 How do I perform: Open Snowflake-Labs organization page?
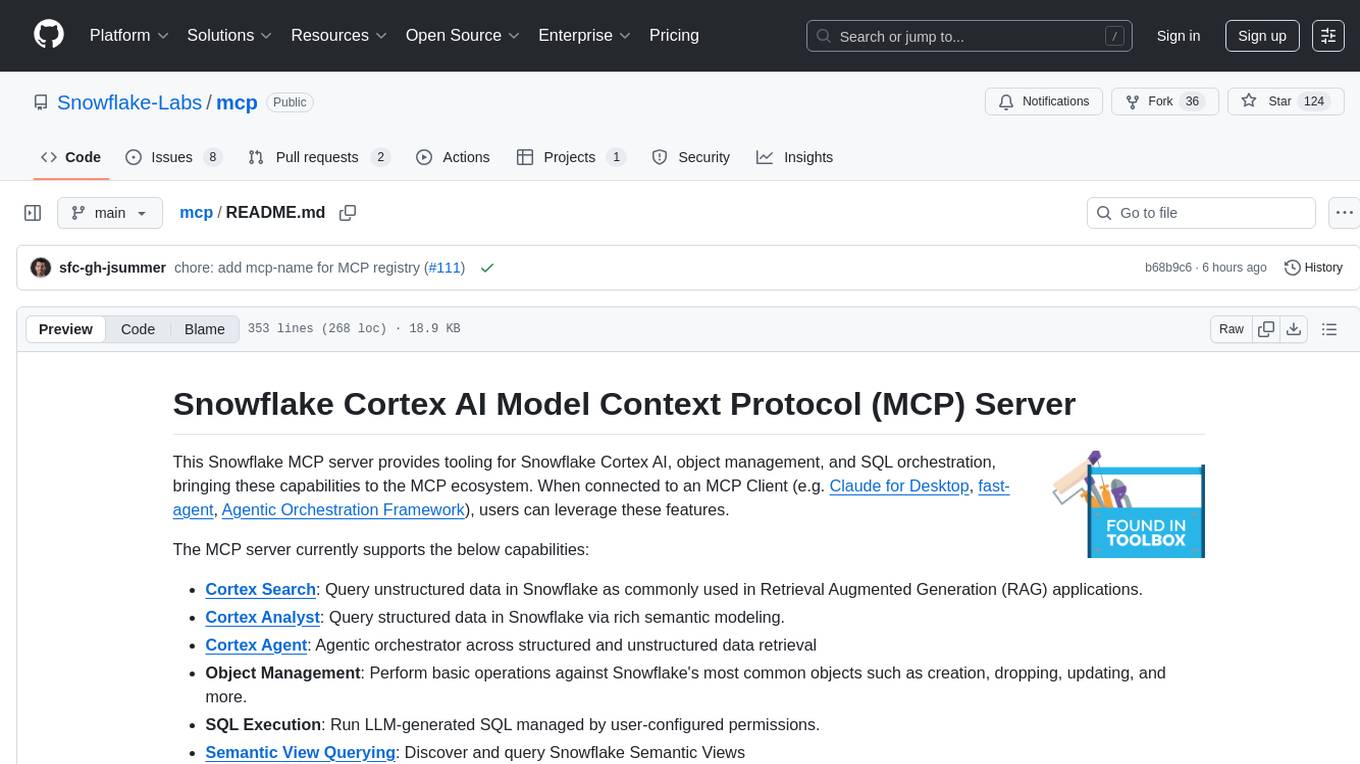coord(130,102)
